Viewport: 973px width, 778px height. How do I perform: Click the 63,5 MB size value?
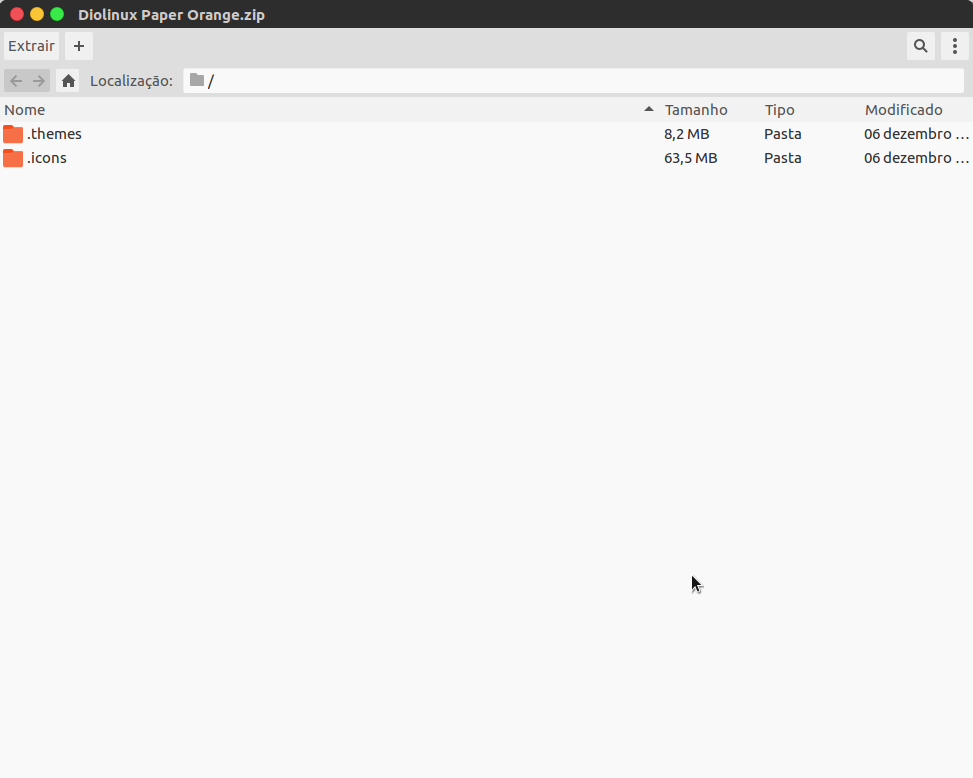point(691,158)
